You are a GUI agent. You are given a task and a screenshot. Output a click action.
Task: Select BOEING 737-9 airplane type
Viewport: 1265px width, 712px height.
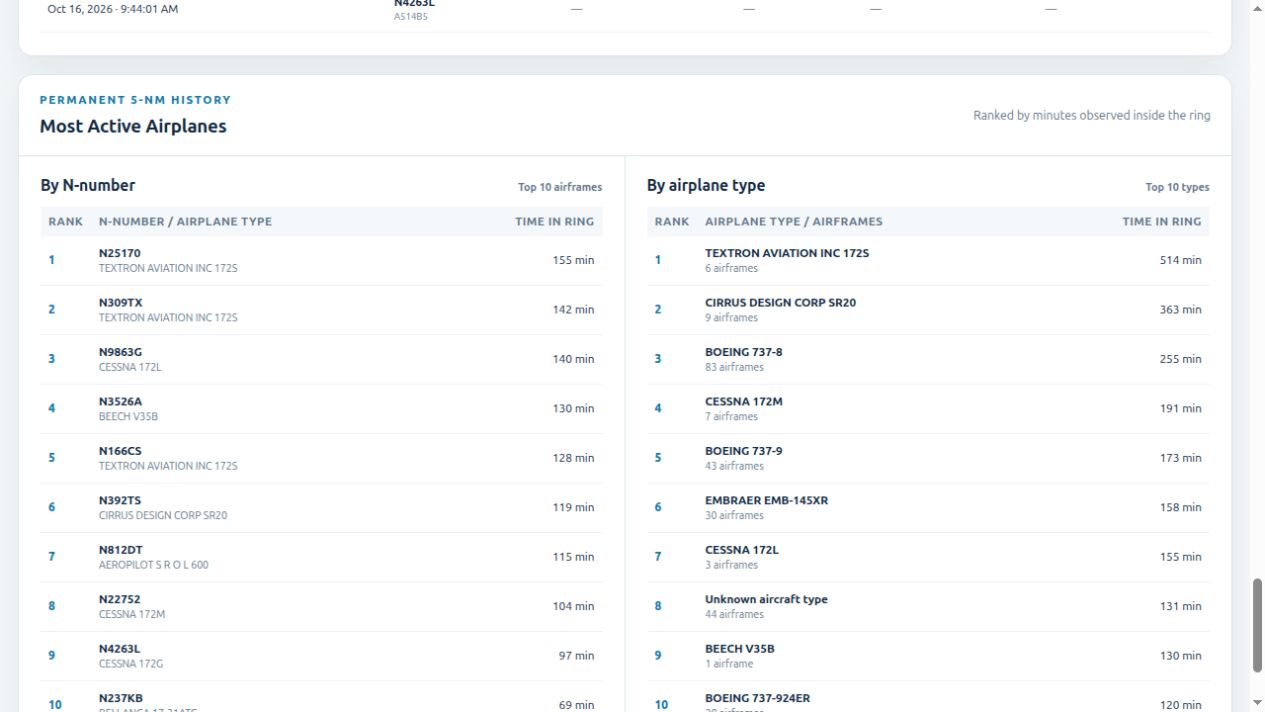pos(744,451)
